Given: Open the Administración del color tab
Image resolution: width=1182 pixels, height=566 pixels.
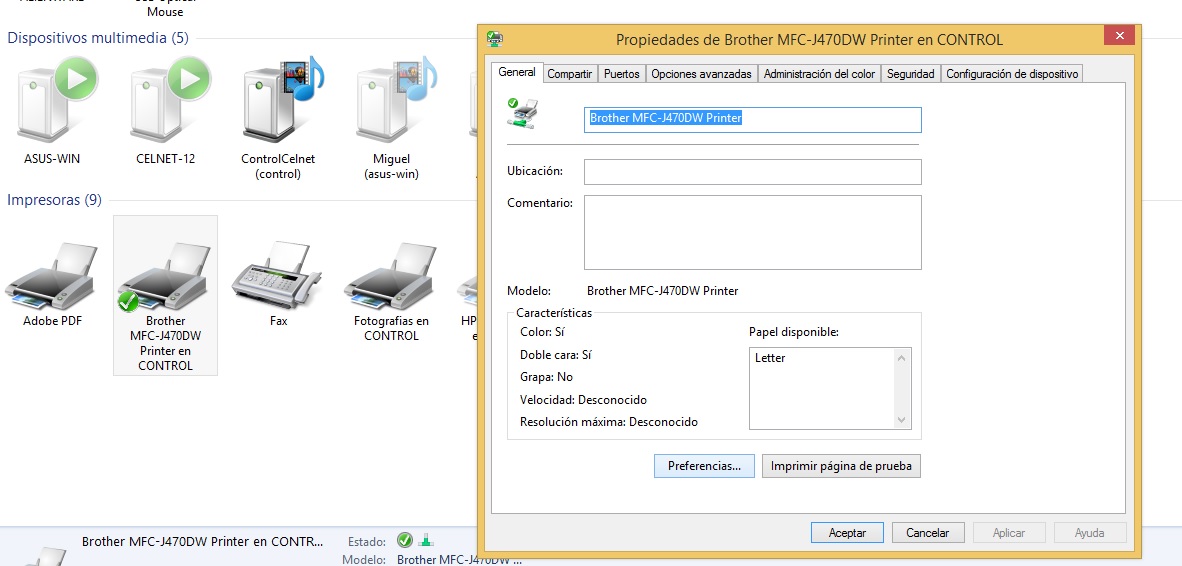Looking at the screenshot, I should tap(819, 74).
